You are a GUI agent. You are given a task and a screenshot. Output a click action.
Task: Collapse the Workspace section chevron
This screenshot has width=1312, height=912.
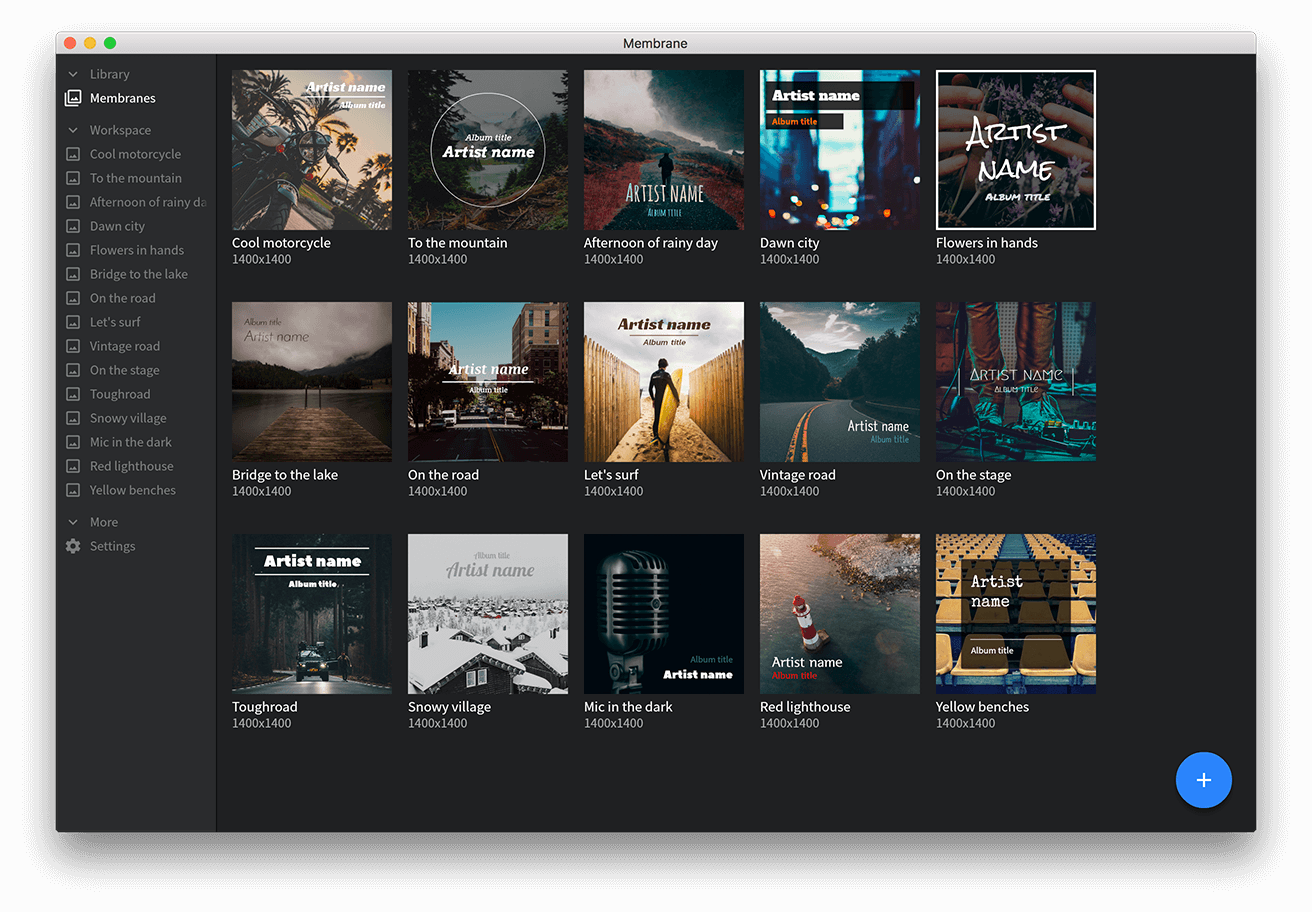tap(73, 130)
